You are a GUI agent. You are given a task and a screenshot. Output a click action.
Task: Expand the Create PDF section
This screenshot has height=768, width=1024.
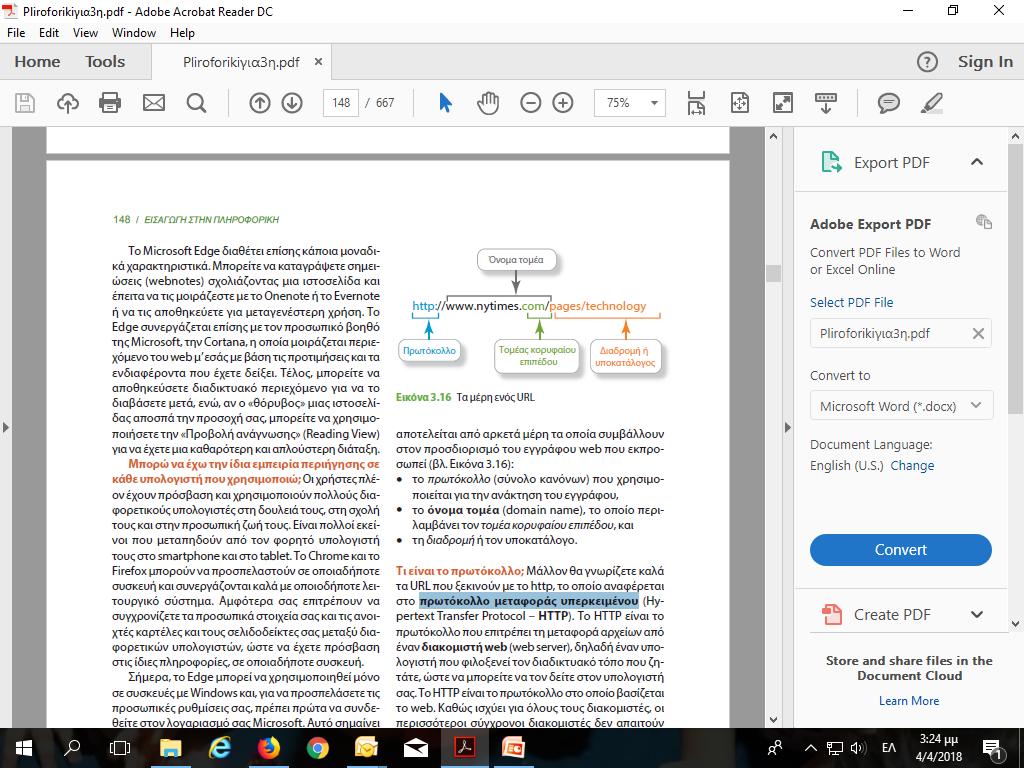977,615
